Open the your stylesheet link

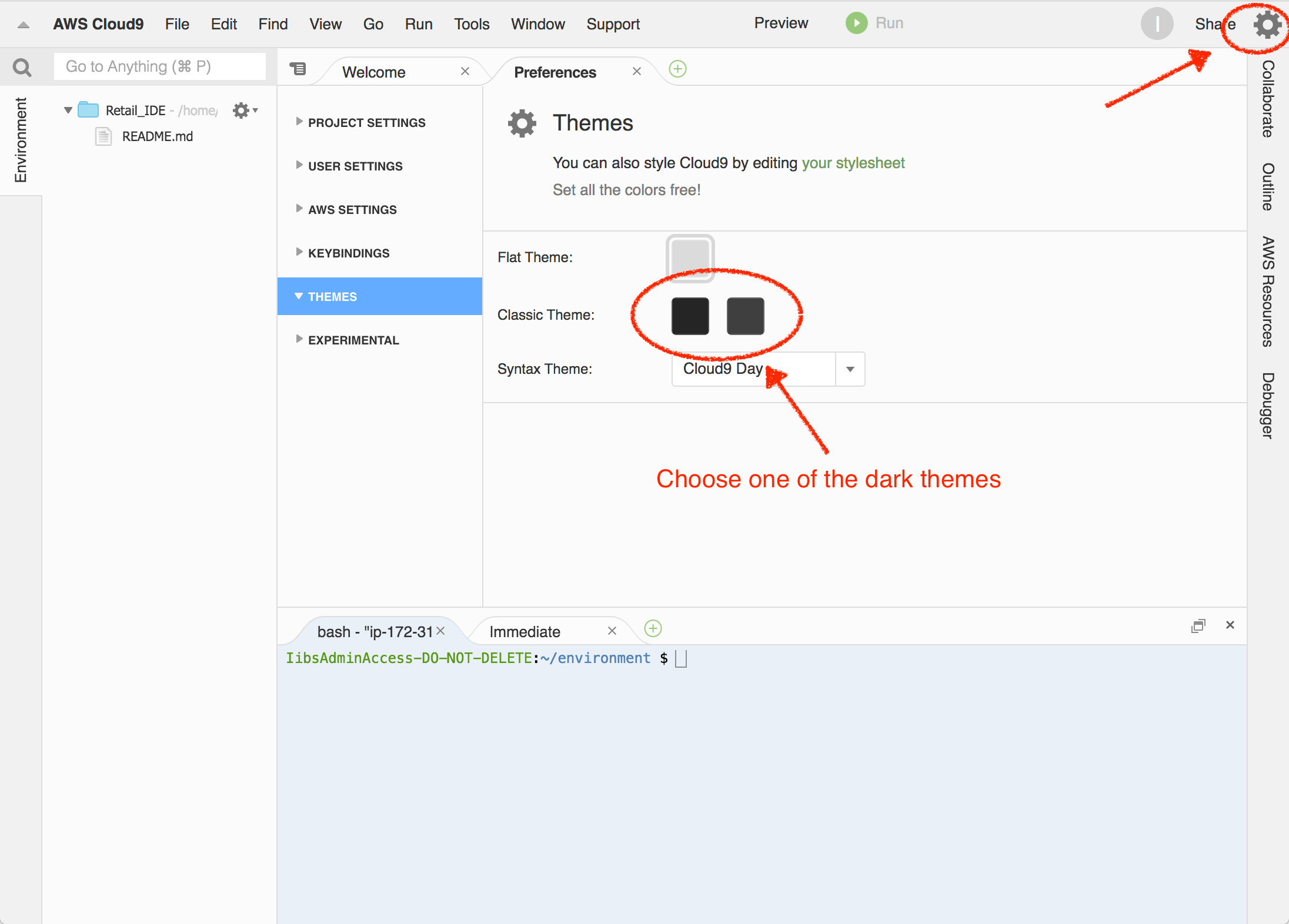click(x=853, y=163)
